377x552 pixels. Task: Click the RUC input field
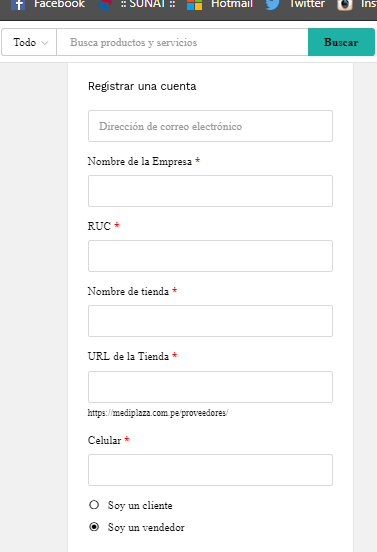210,256
